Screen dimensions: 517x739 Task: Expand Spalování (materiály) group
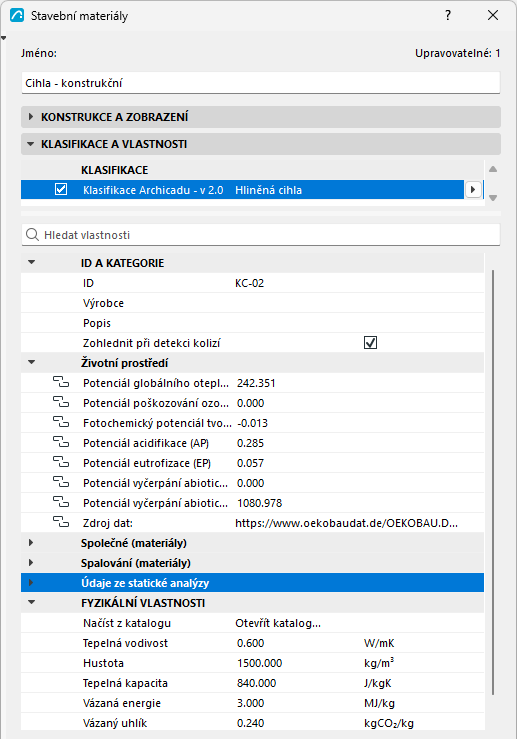(x=31, y=563)
